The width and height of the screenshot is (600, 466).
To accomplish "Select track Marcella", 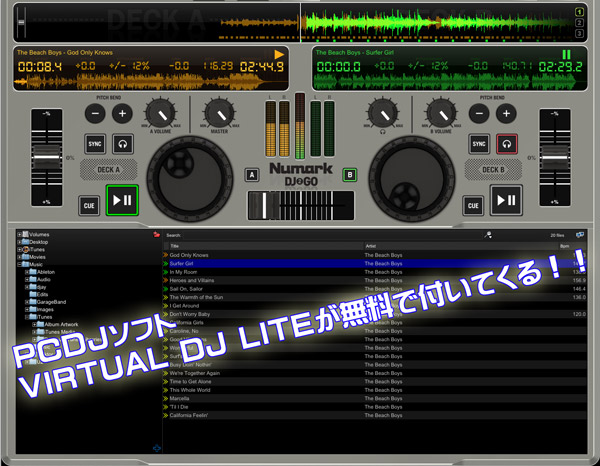I will (x=375, y=398).
